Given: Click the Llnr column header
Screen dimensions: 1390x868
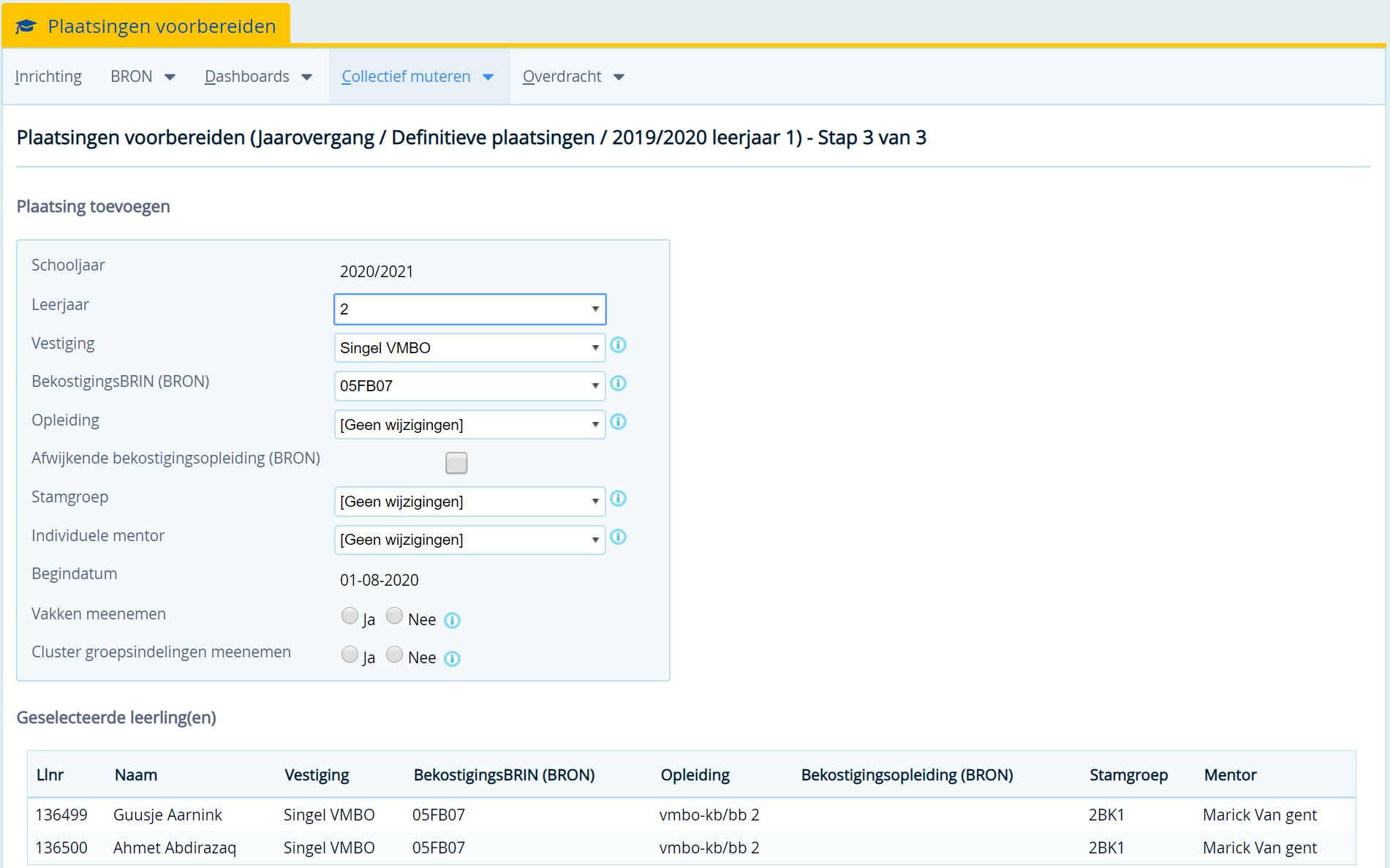Looking at the screenshot, I should tap(50, 775).
